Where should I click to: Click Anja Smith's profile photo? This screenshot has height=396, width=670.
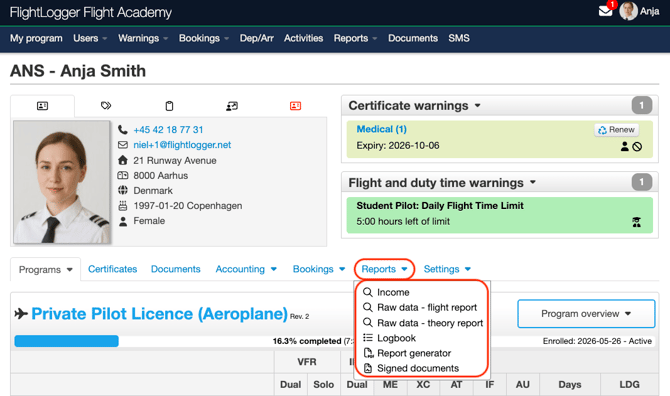pyautogui.click(x=62, y=182)
